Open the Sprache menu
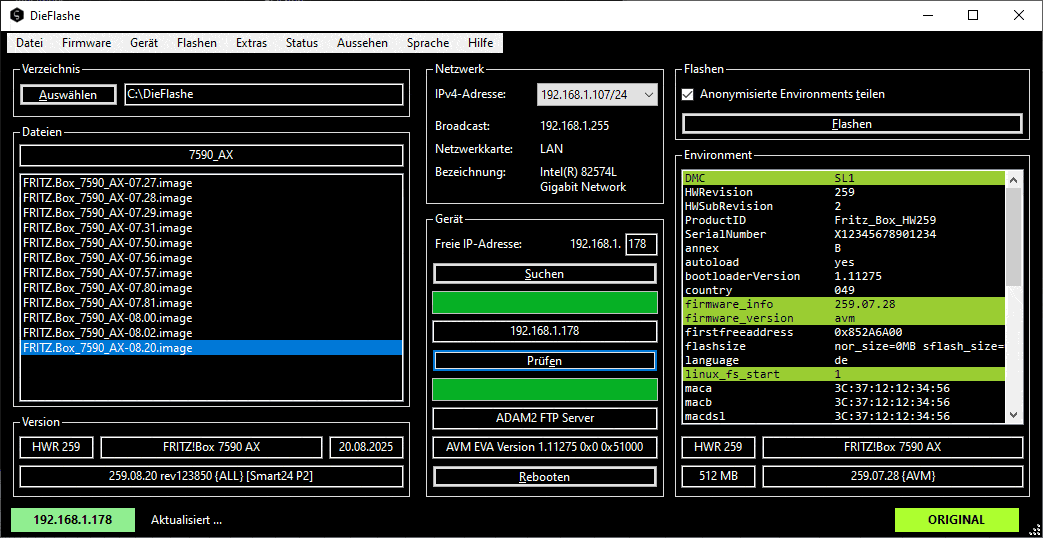 [428, 43]
